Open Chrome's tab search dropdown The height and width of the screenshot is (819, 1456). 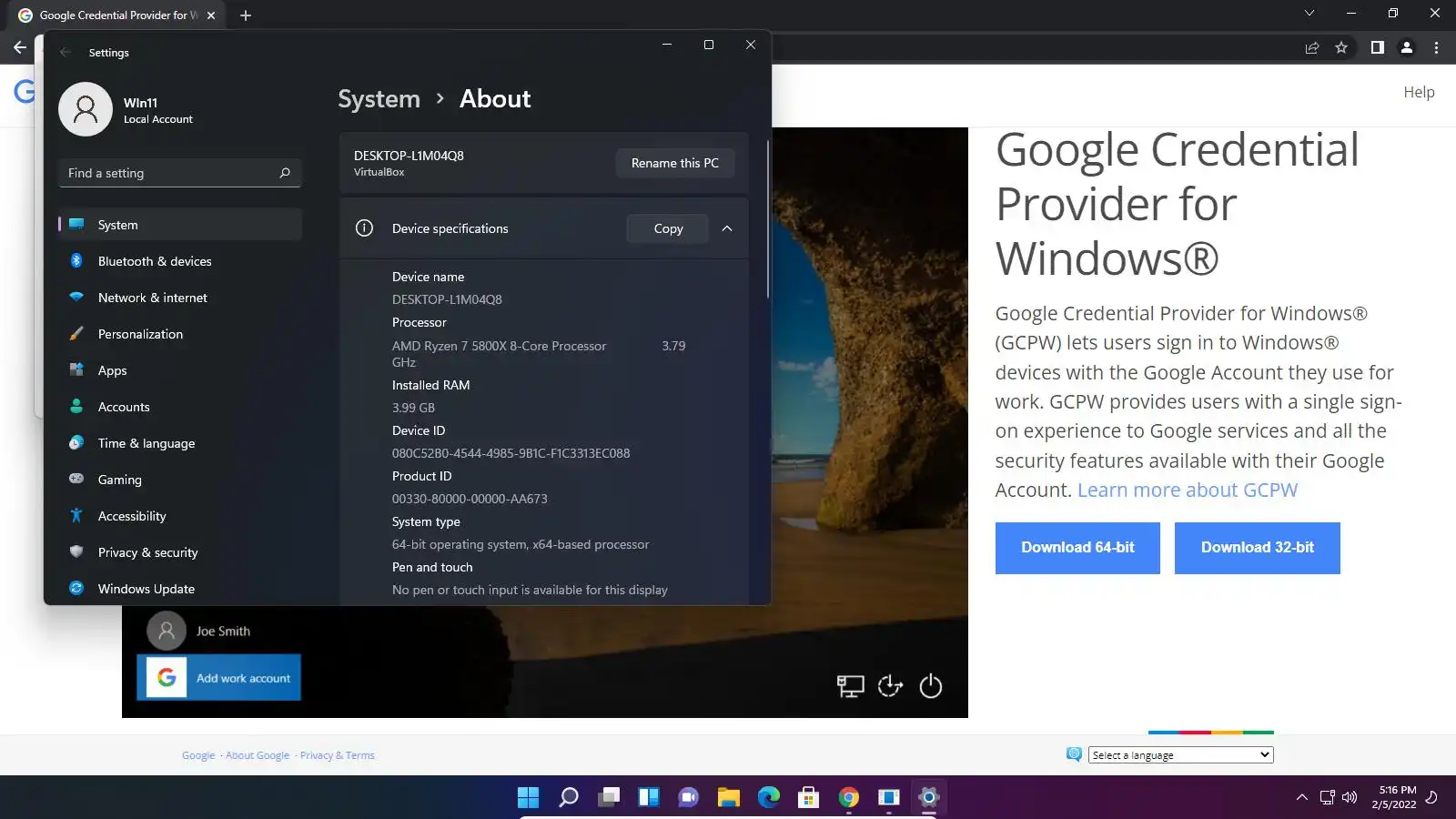[1309, 14]
